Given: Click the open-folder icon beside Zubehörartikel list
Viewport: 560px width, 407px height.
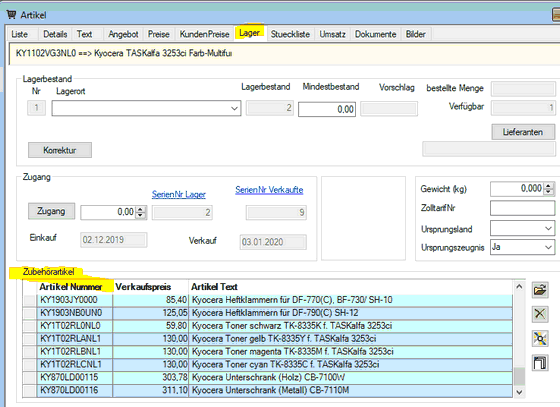Looking at the screenshot, I should click(540, 290).
